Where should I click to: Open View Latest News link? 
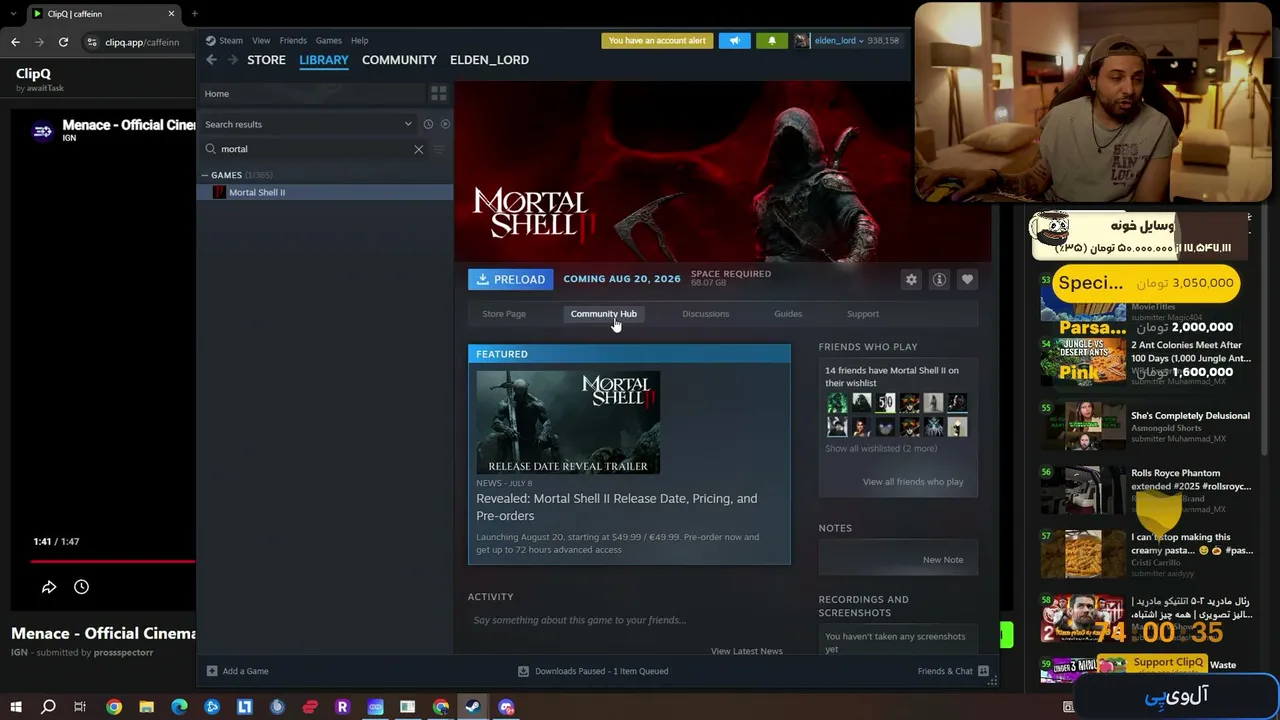[x=747, y=651]
